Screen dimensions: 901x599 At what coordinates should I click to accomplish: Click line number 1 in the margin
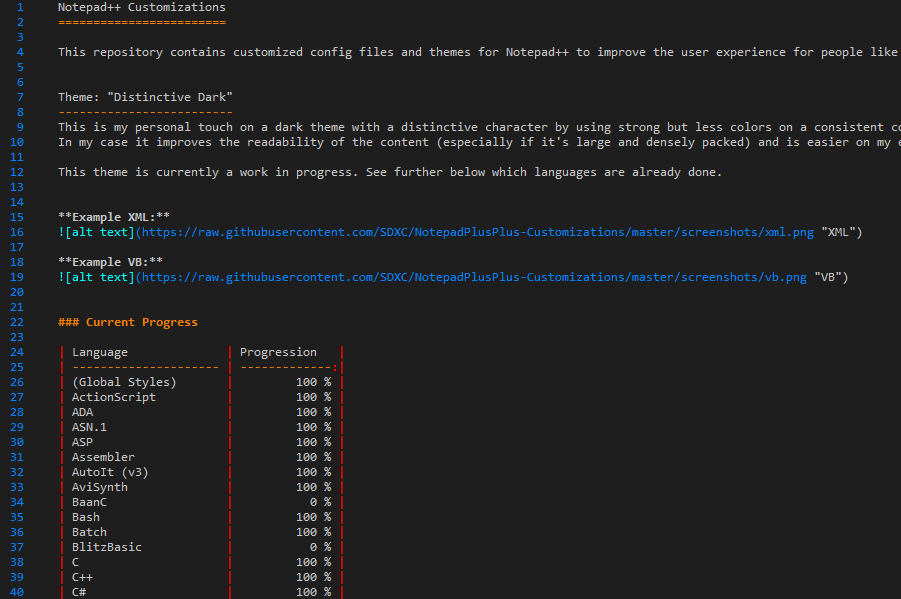[x=20, y=7]
